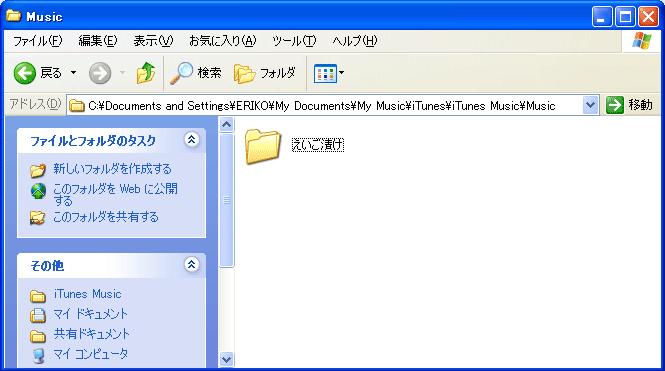665x371 pixels.
Task: Click 新しいフォルダを作成する link
Action: (x=112, y=169)
